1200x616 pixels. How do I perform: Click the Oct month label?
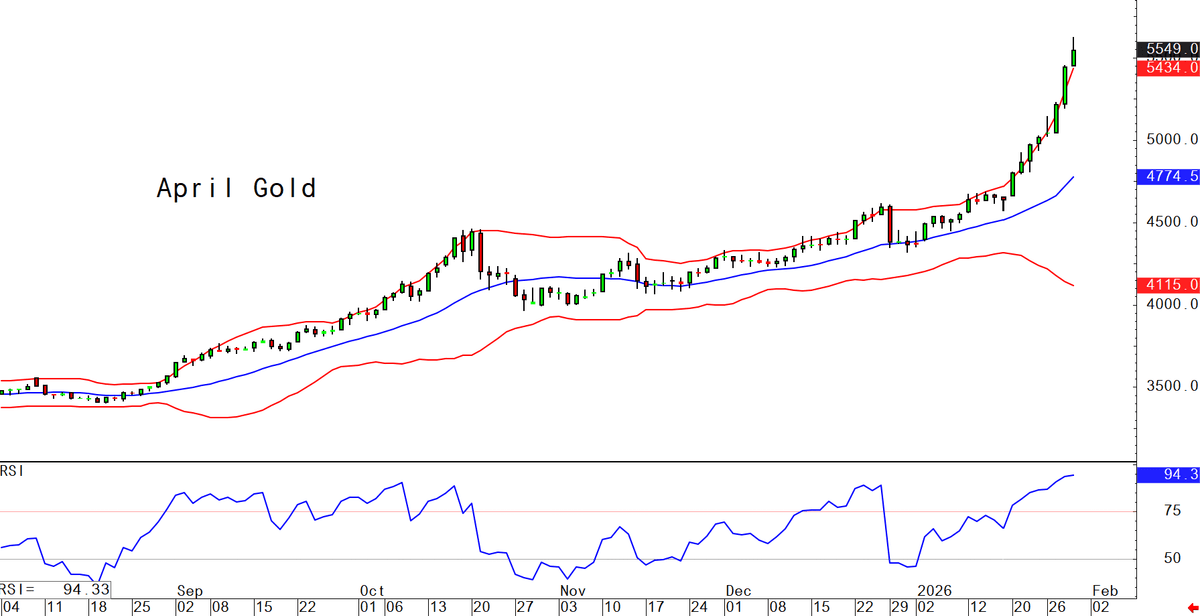(x=373, y=590)
